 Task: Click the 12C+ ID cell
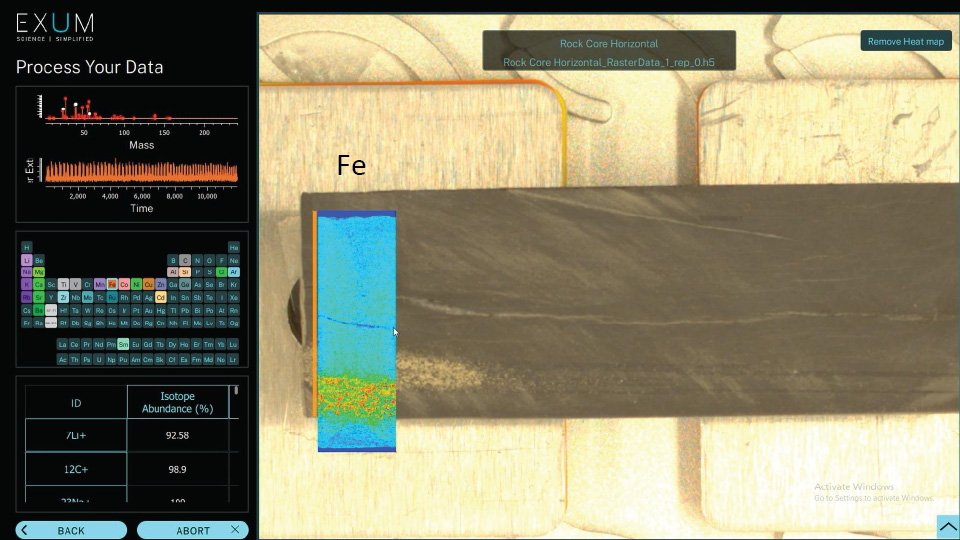pyautogui.click(x=76, y=469)
